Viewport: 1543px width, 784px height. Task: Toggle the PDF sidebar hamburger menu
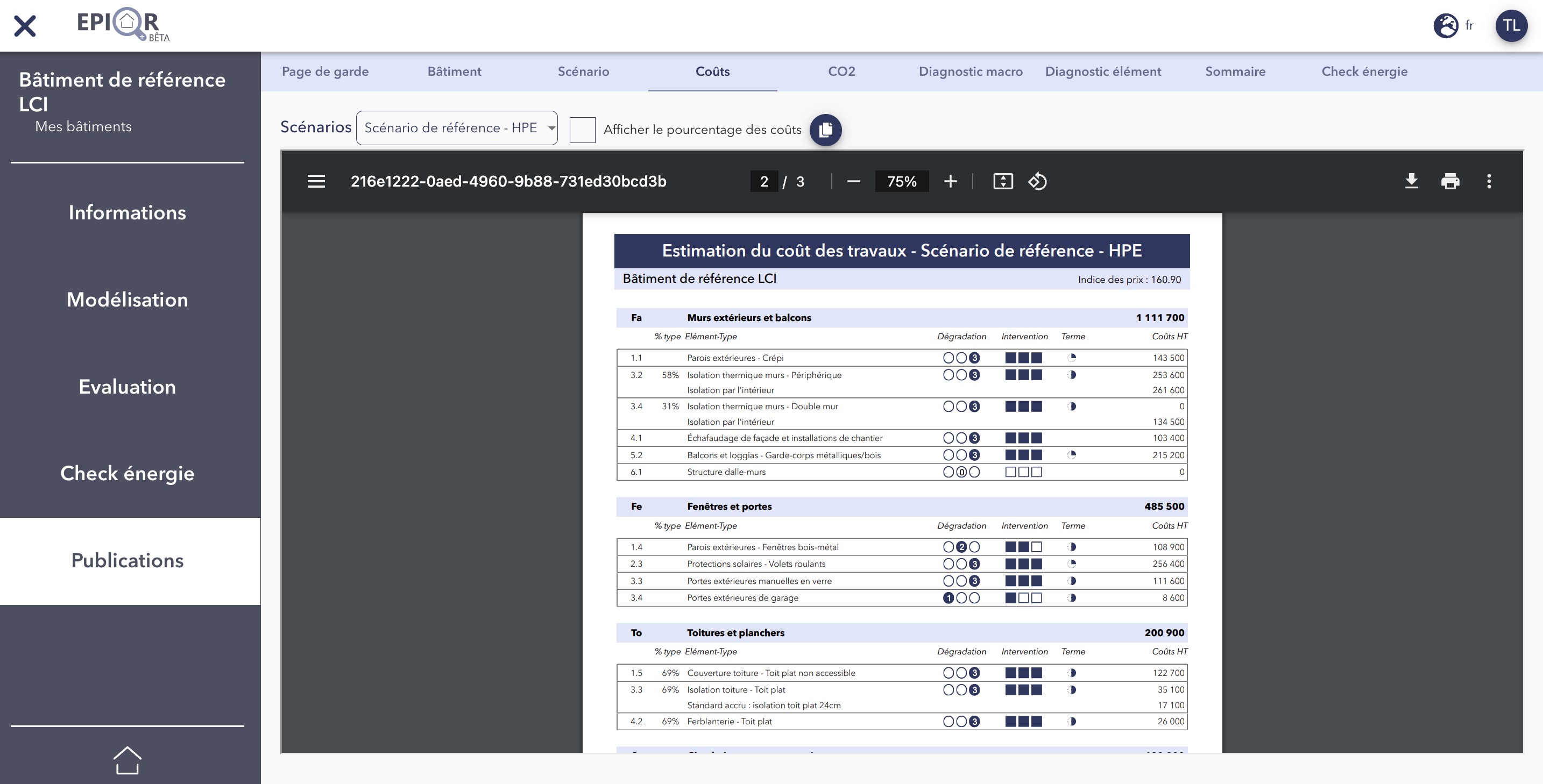[316, 181]
